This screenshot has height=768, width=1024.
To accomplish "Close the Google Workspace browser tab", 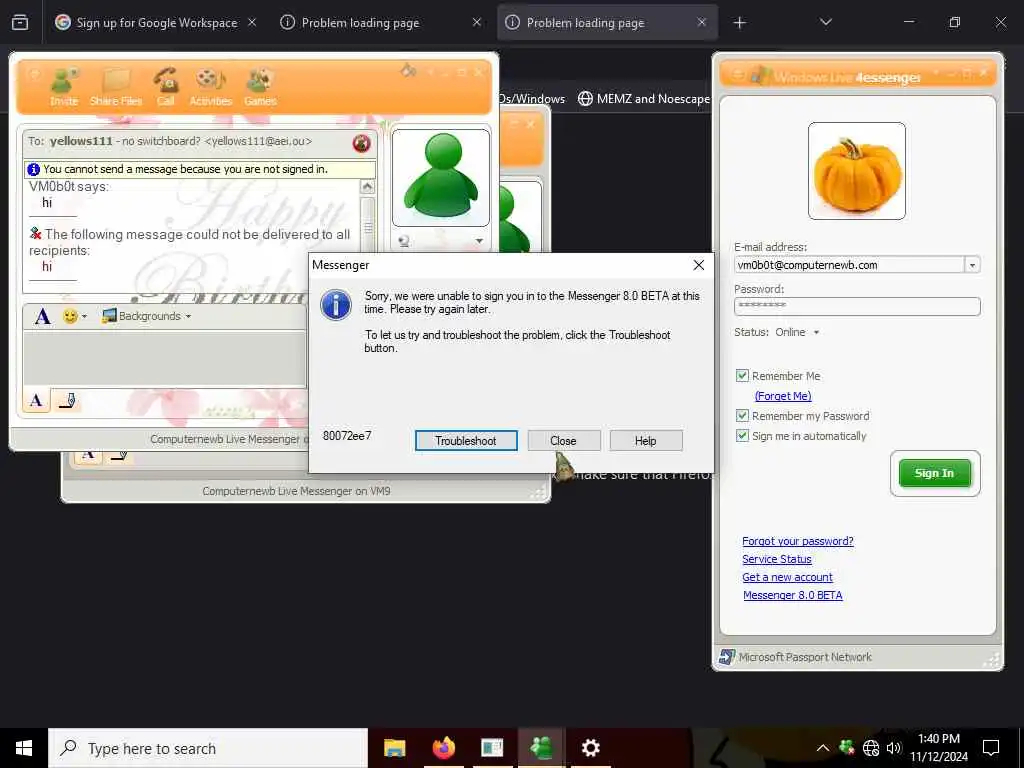I will pos(252,22).
